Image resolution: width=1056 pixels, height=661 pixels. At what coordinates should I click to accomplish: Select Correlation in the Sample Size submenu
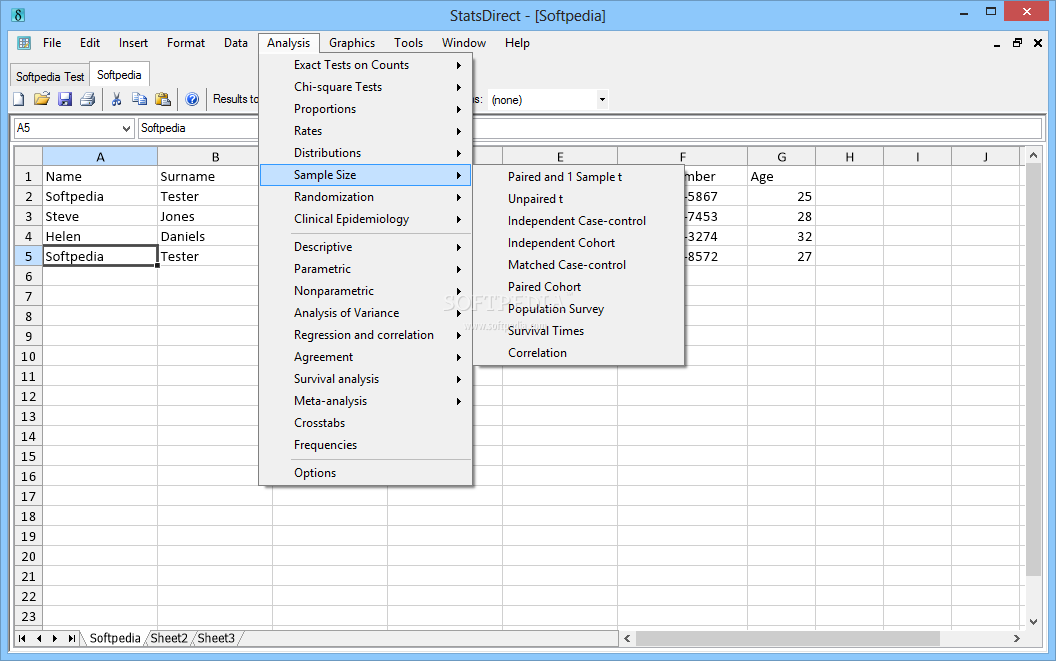[x=579, y=353]
